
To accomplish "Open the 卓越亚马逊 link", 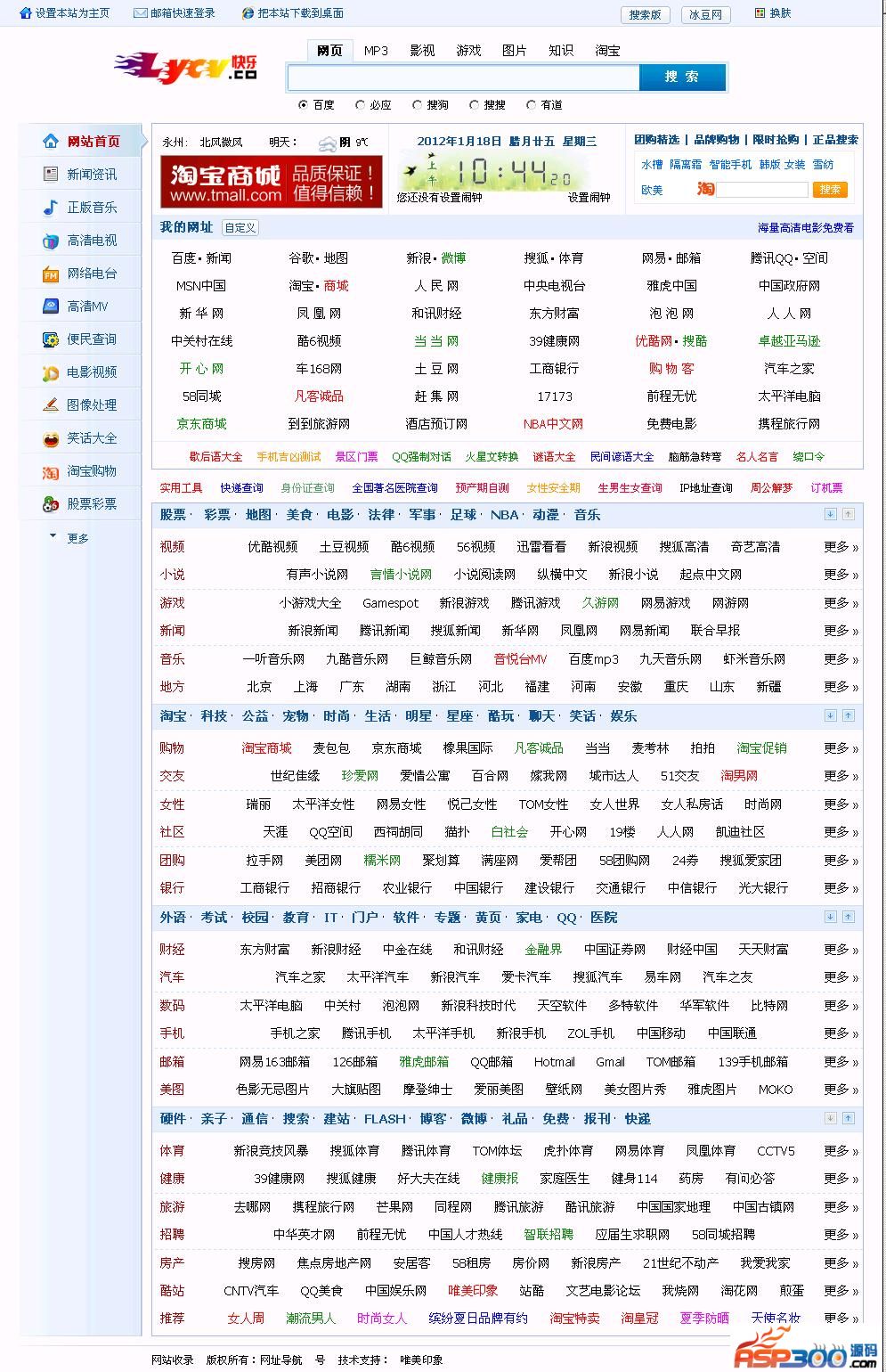I will (789, 341).
